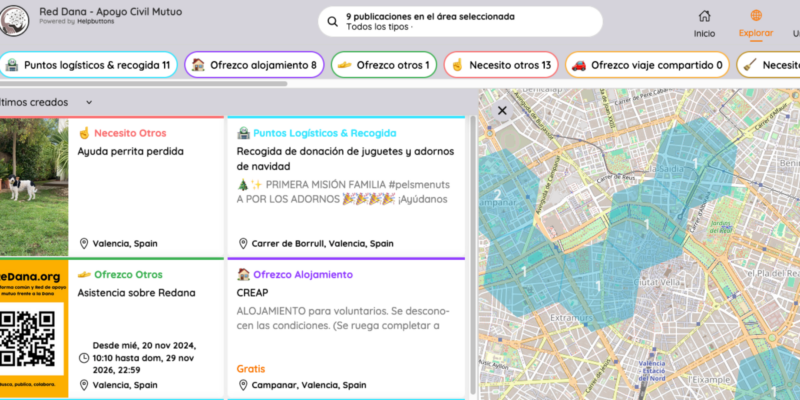Expand the sort order dropdown chevron

tap(88, 102)
